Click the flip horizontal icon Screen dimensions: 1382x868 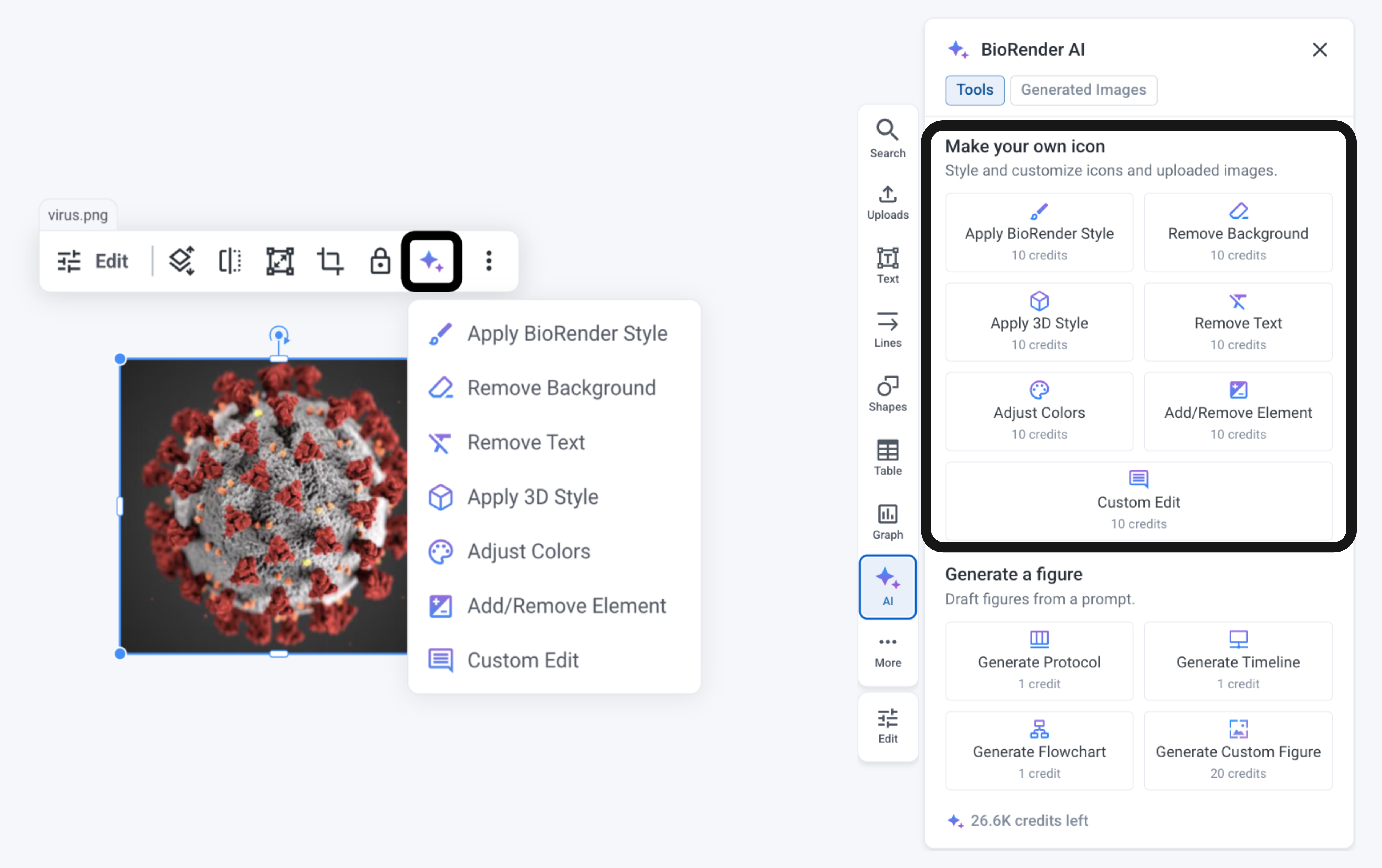[x=230, y=261]
